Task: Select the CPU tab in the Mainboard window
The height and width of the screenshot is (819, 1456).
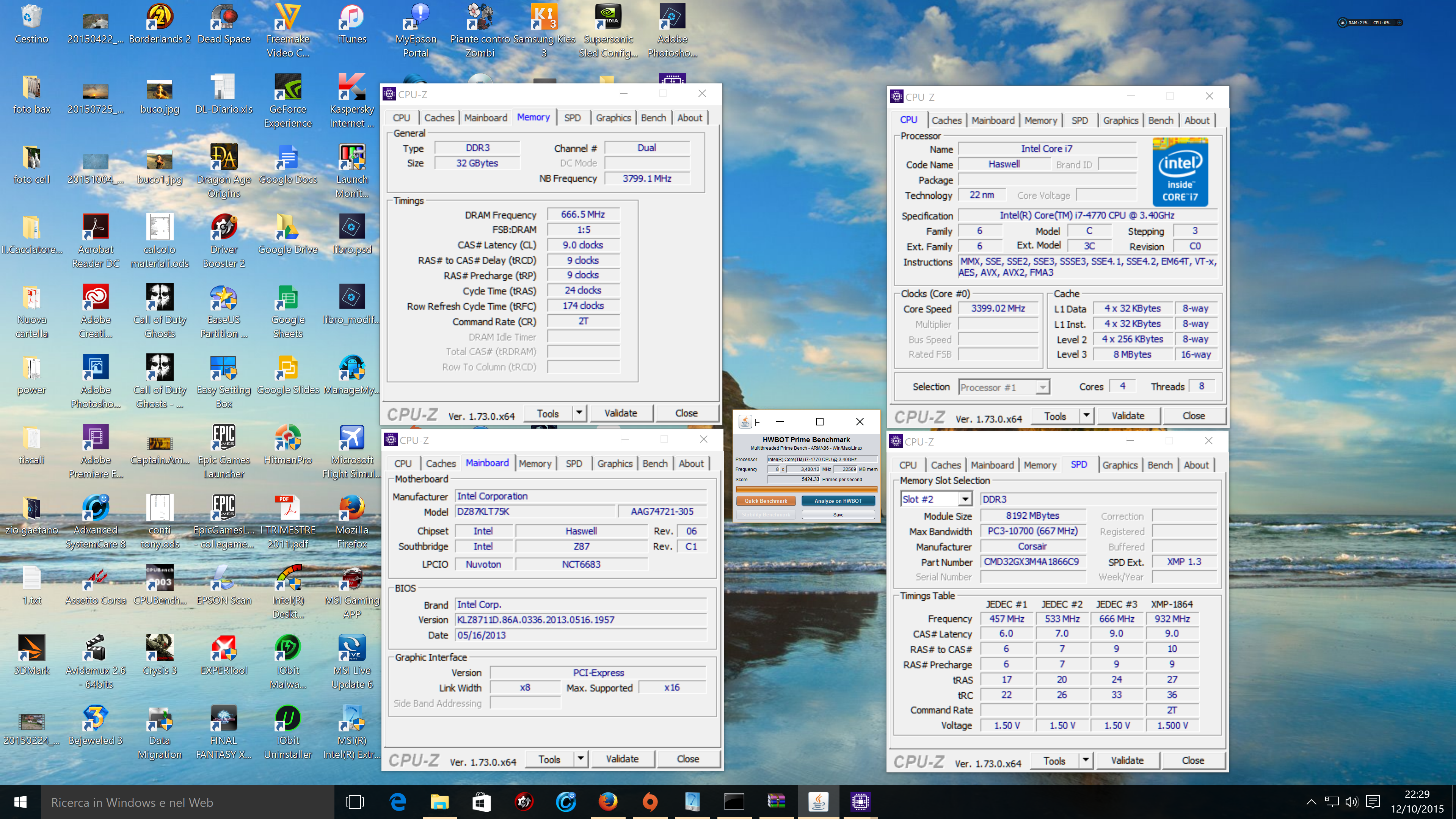Action: pyautogui.click(x=402, y=463)
